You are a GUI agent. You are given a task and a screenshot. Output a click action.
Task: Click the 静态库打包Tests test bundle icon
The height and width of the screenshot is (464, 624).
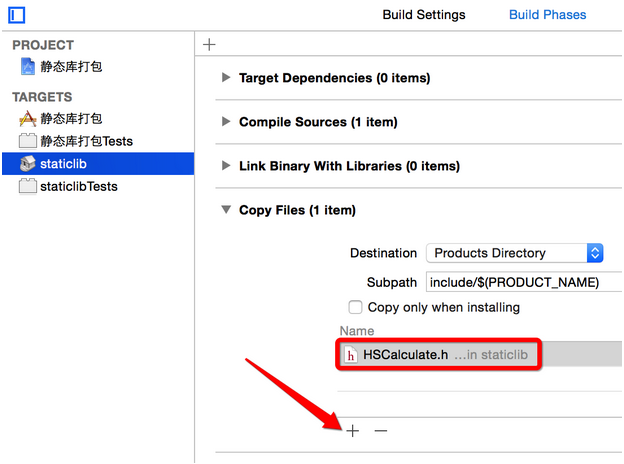[x=27, y=141]
